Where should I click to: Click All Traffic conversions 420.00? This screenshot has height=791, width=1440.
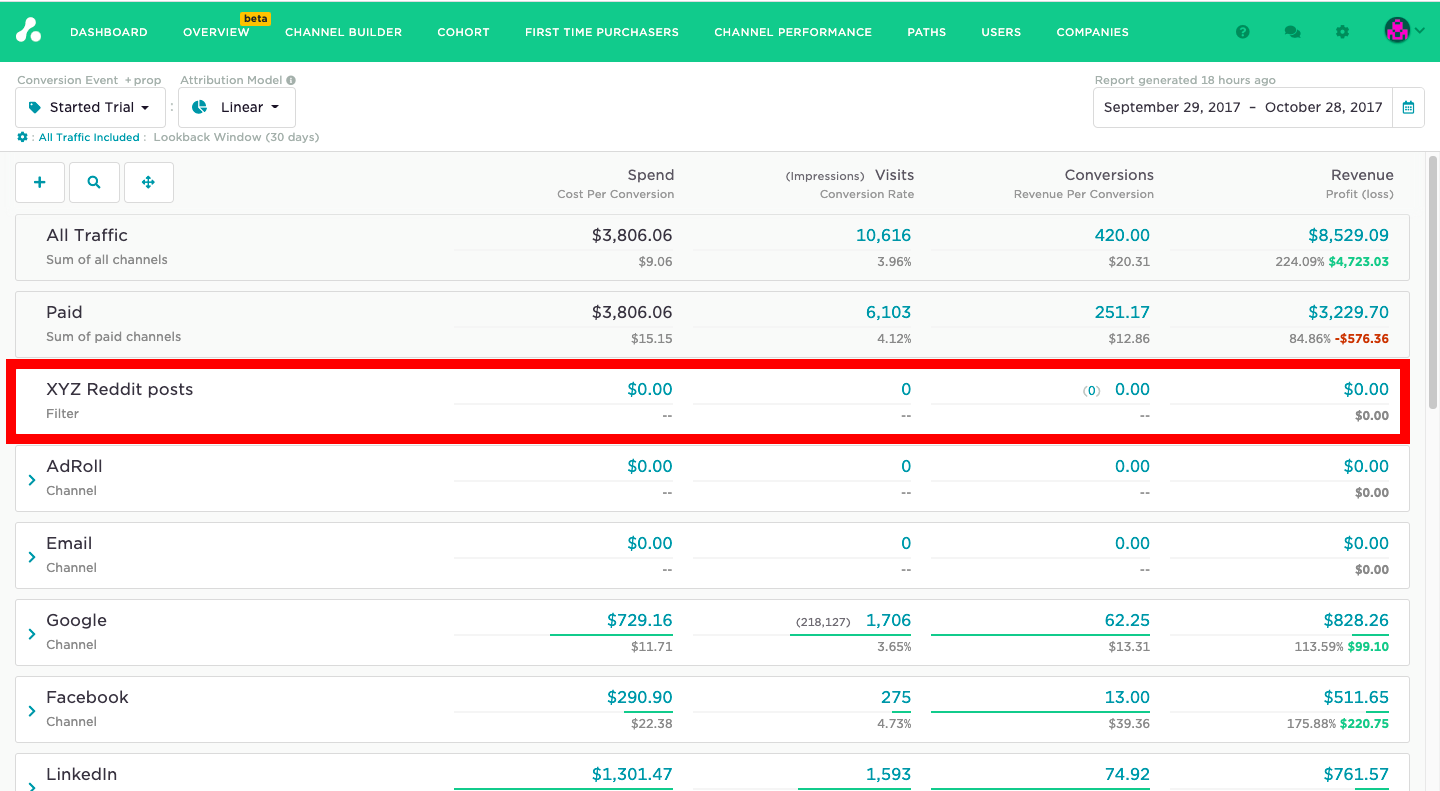1122,235
